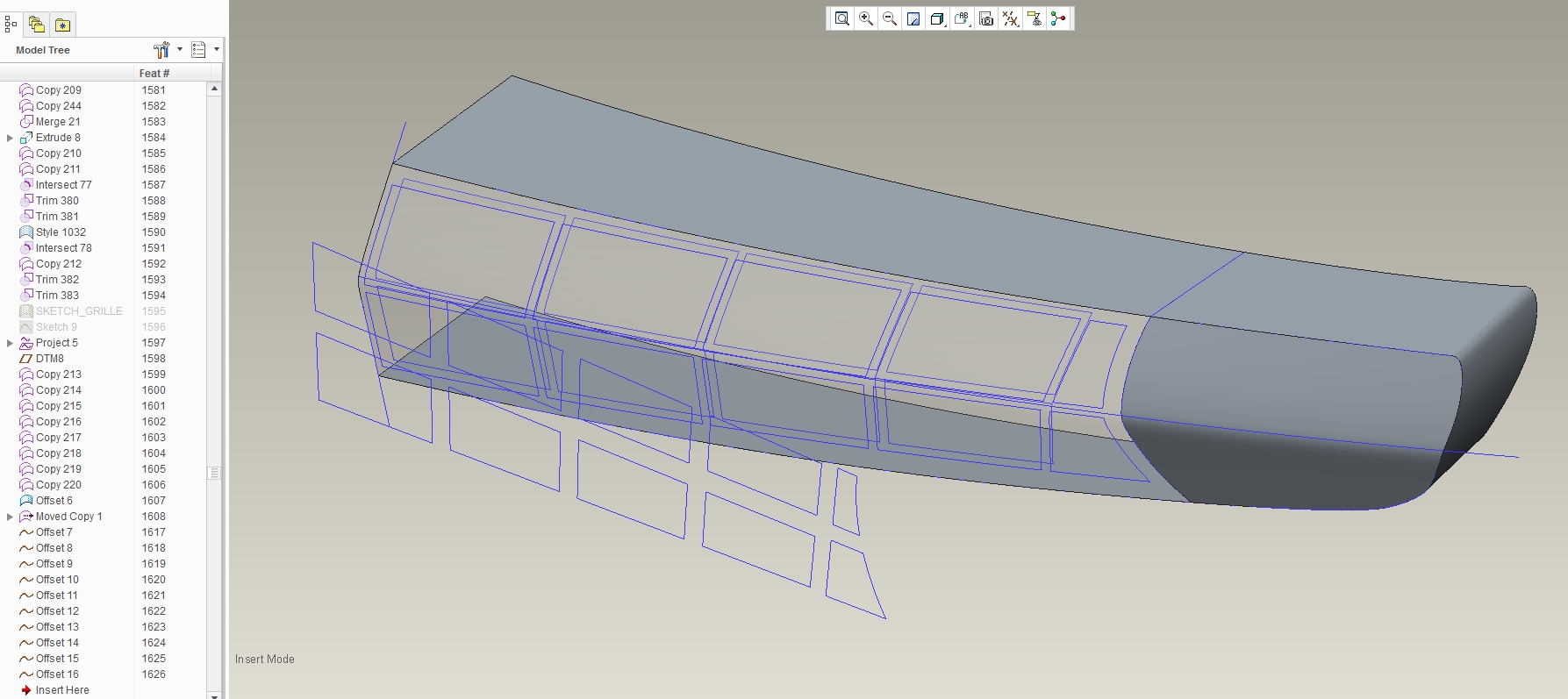Screen dimensions: 1568x699
Task: Select the Offset 6 surface feature
Action: point(54,501)
